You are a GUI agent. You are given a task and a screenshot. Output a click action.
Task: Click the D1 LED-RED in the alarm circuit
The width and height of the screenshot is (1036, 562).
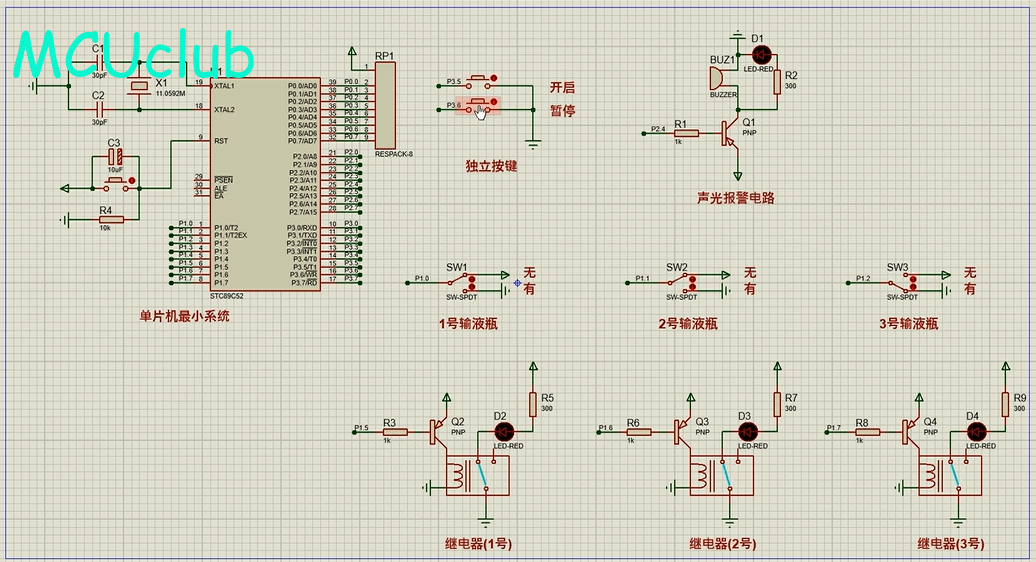tap(758, 53)
